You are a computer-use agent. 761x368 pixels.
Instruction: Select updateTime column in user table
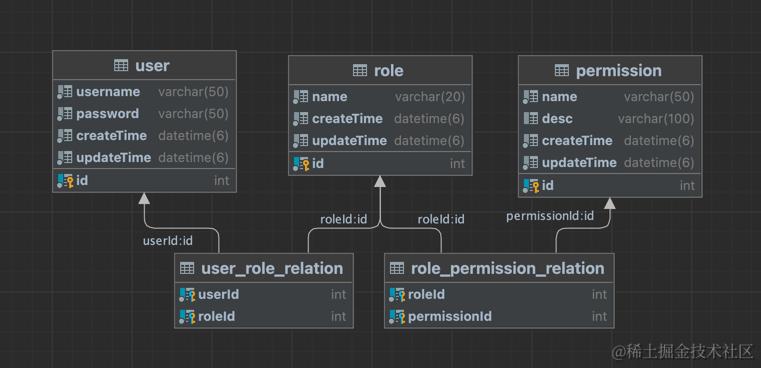point(114,157)
